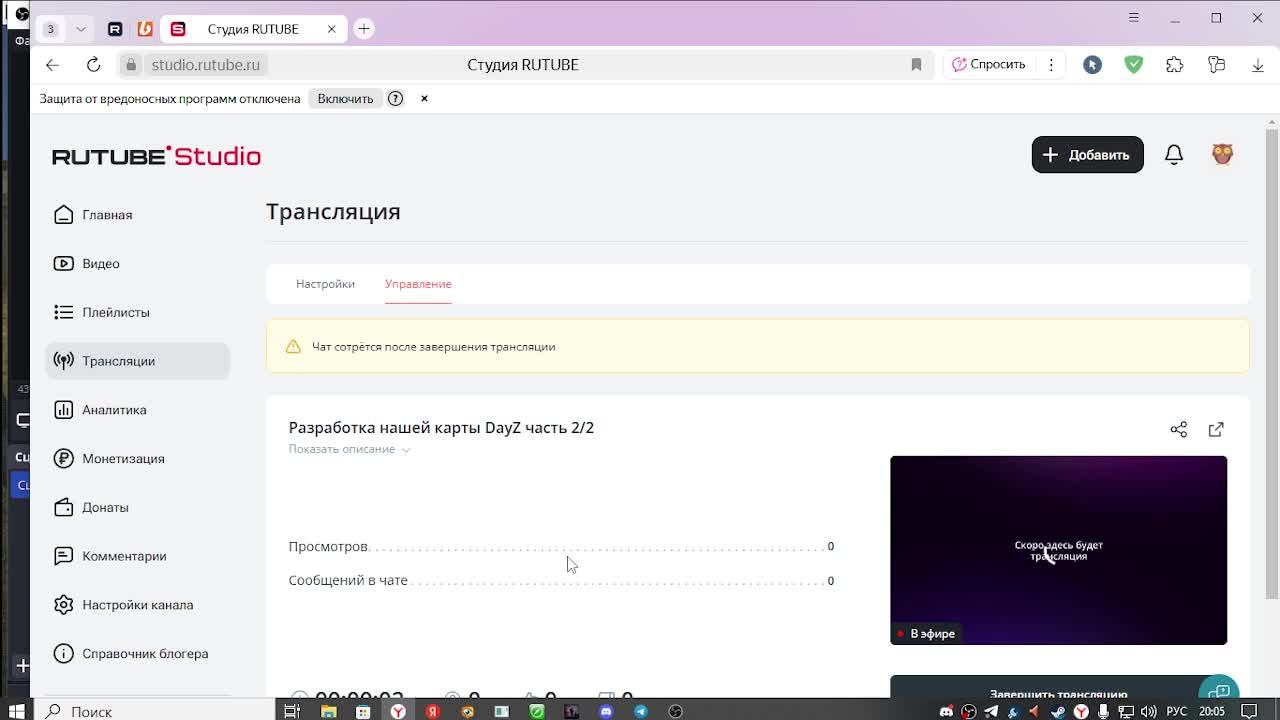Dismiss the malware protection notice
The width and height of the screenshot is (1280, 720).
[424, 98]
